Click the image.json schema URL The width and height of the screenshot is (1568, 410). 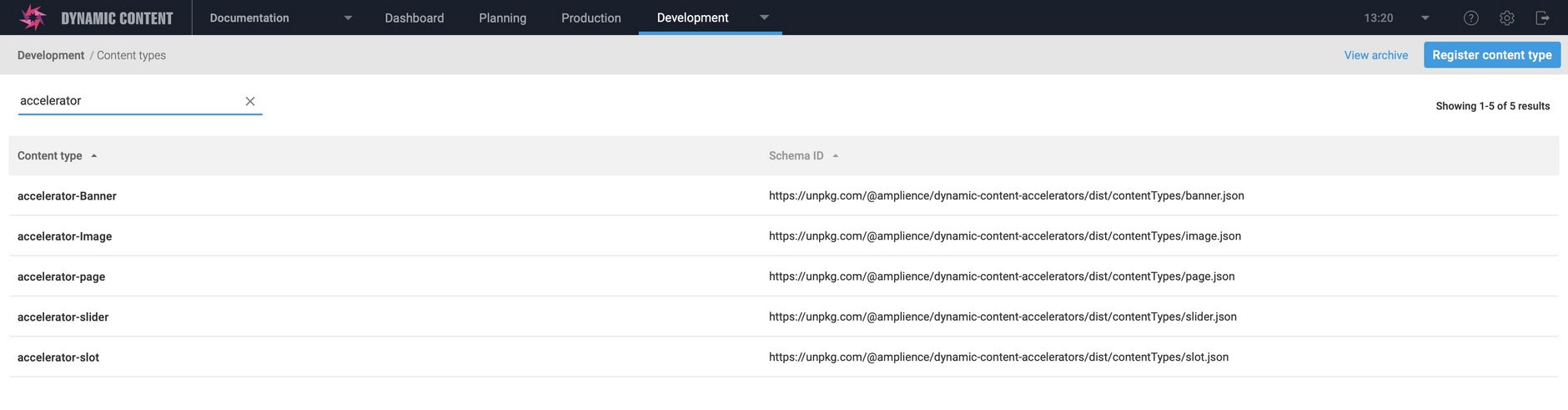1005,236
